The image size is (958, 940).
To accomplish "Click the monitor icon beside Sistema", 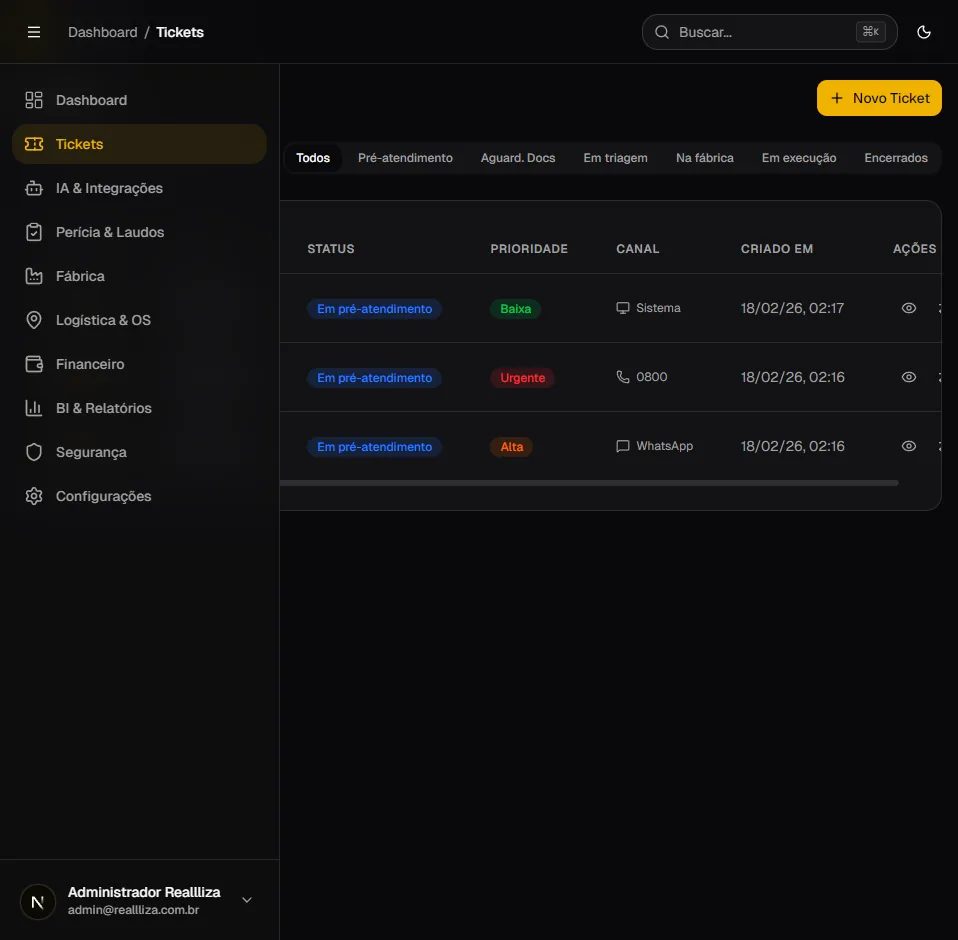I will coord(623,308).
